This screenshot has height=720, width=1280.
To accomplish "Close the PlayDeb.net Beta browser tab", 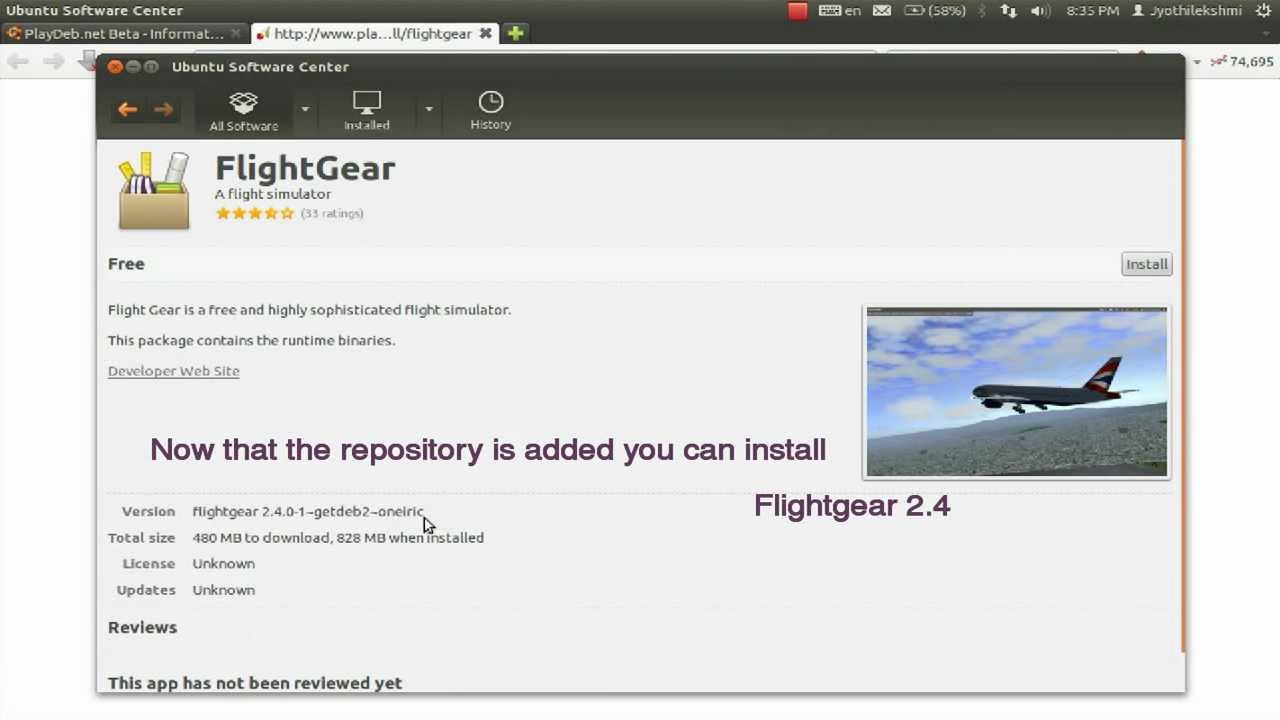I will coord(236,33).
